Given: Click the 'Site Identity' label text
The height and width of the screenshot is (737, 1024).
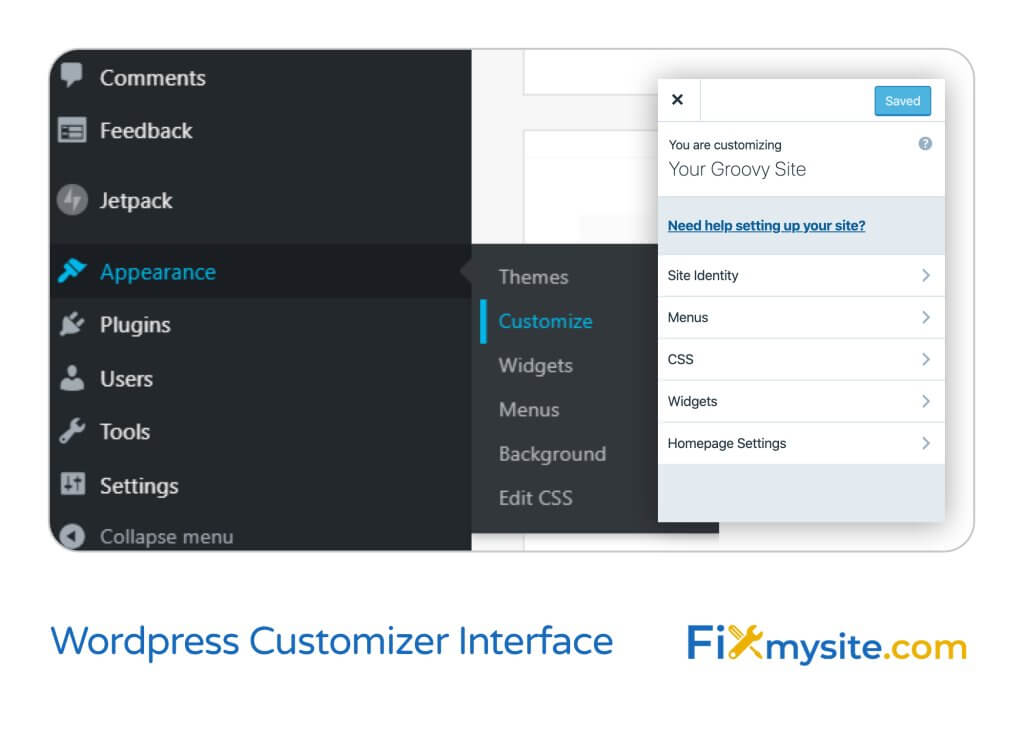Looking at the screenshot, I should [703, 275].
